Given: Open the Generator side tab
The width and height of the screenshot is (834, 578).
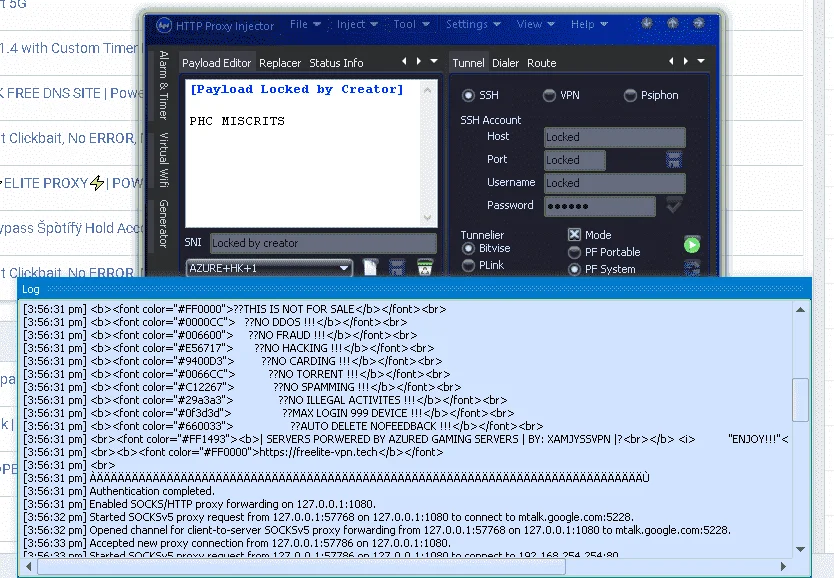Looking at the screenshot, I should click(x=164, y=223).
